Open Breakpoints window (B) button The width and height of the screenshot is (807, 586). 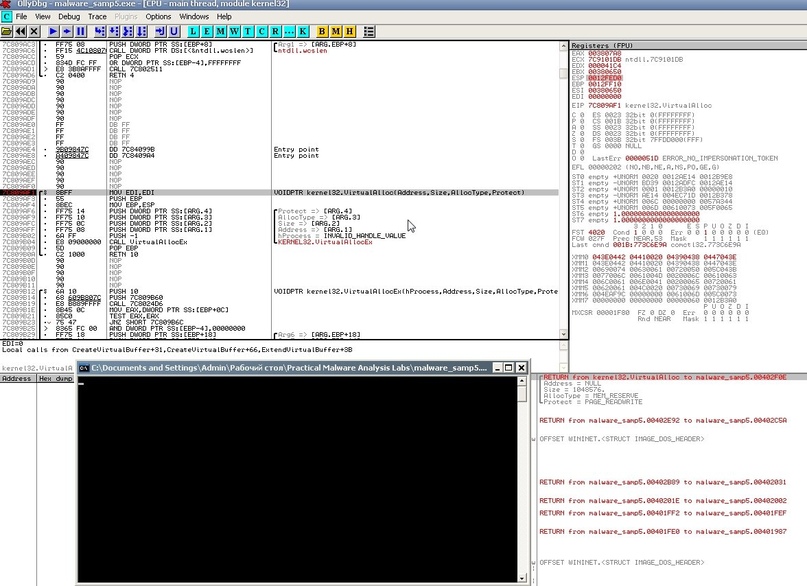click(x=322, y=32)
